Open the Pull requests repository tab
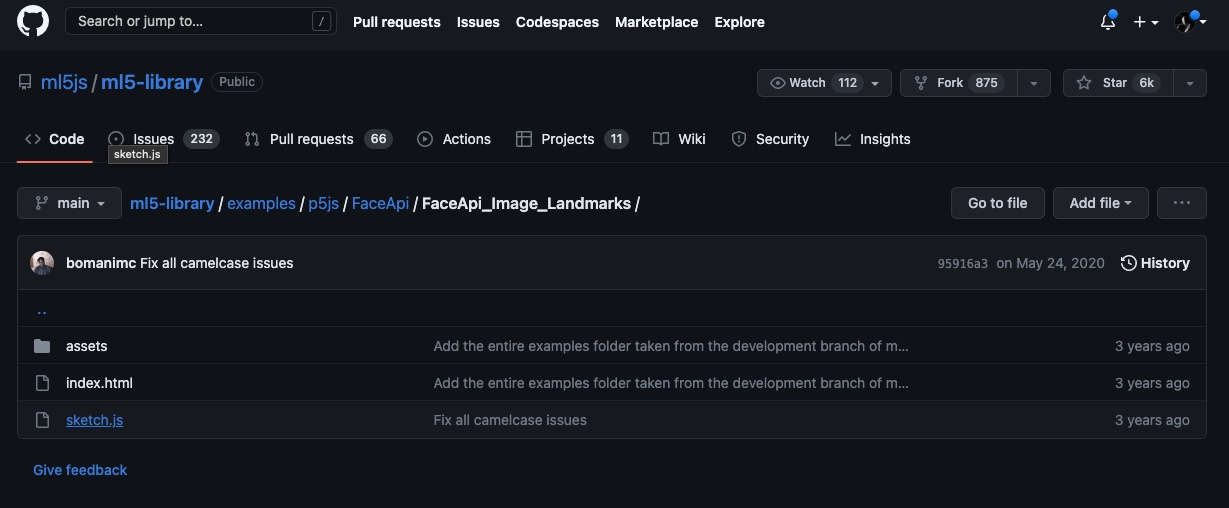 tap(311, 139)
